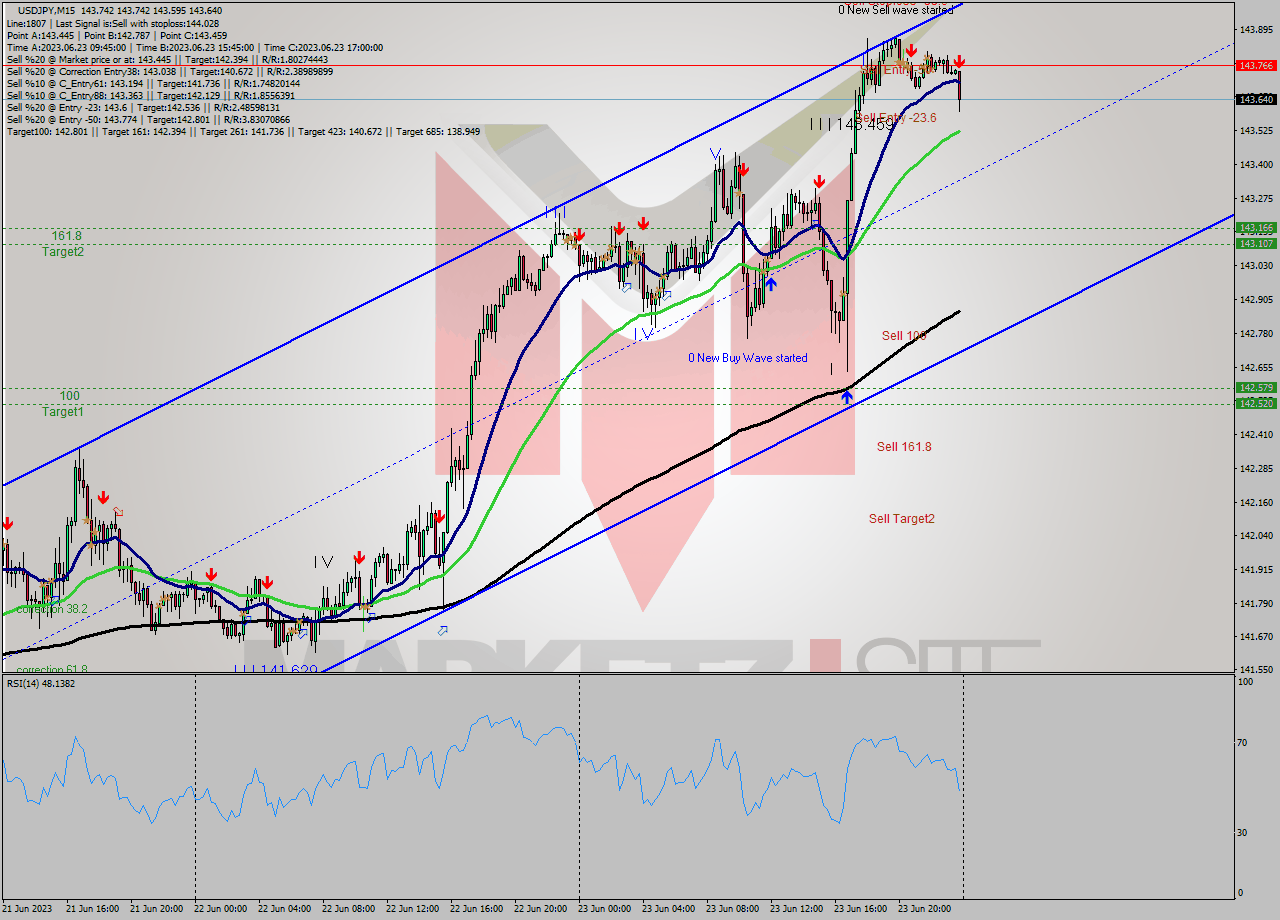Click the green 'Target1' label

click(63, 412)
